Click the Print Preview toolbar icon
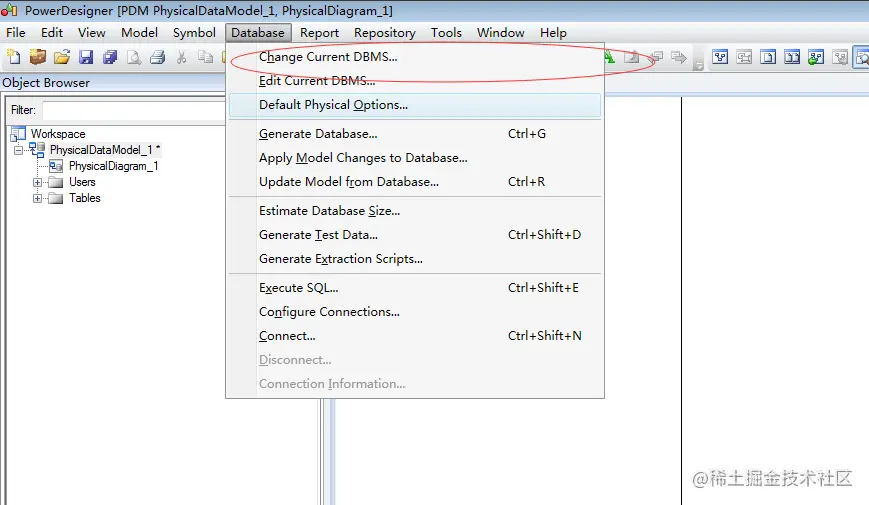This screenshot has height=505, width=869. click(x=134, y=57)
